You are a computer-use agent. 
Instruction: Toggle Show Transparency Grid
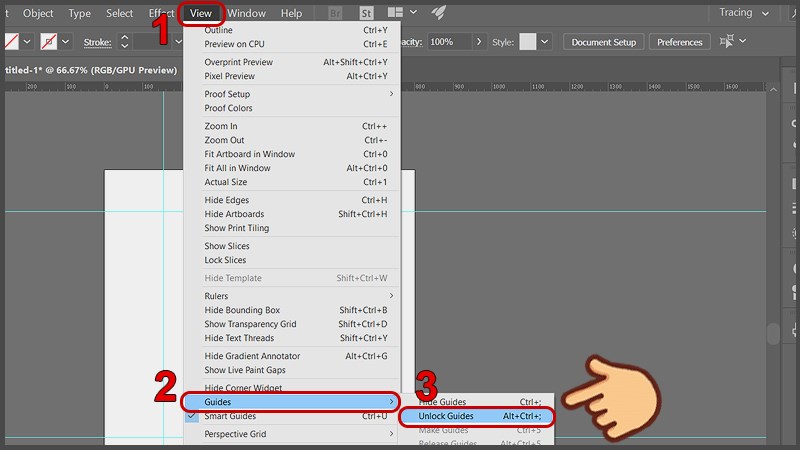click(292, 324)
